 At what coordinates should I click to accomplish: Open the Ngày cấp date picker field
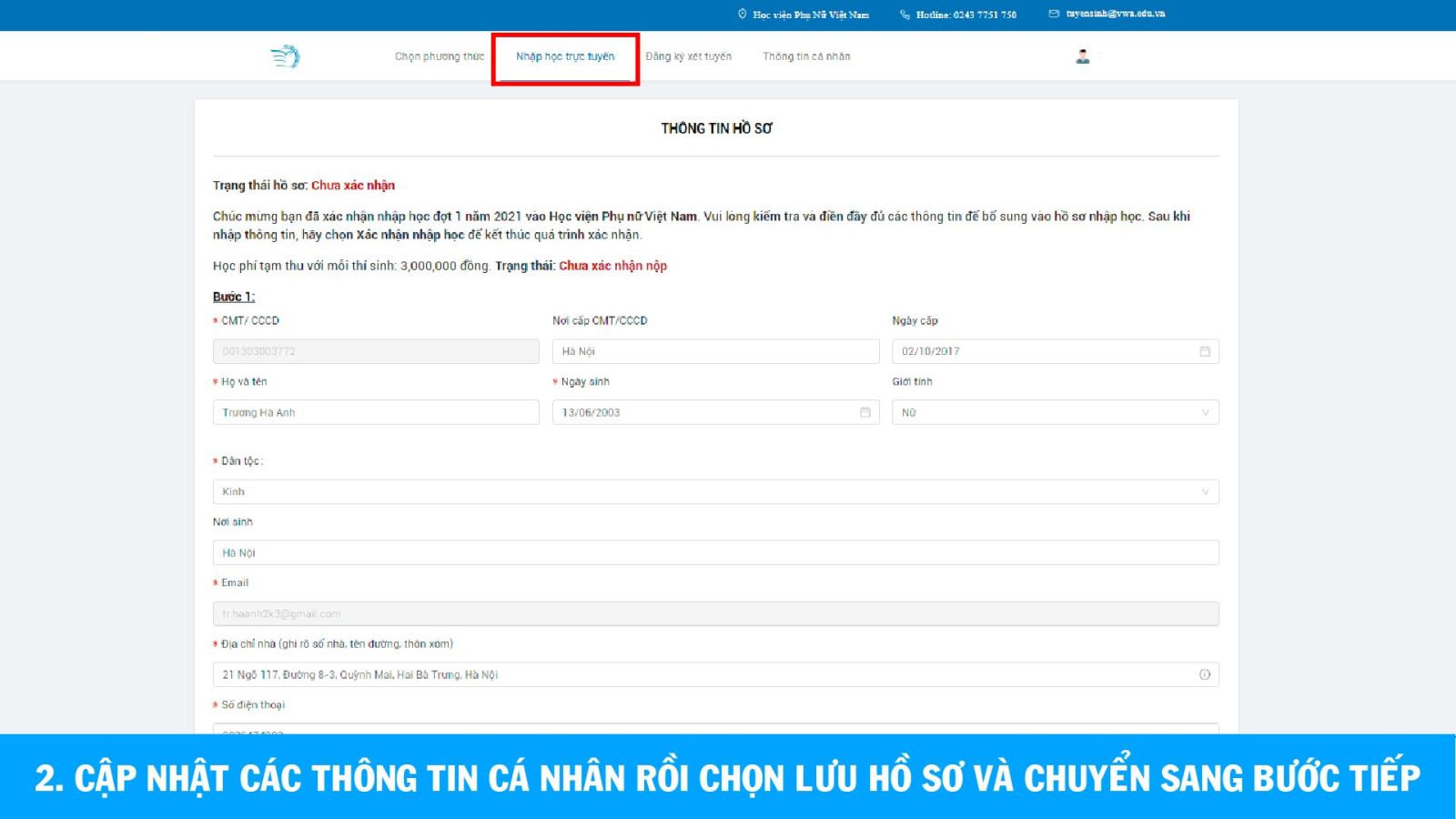1046,351
